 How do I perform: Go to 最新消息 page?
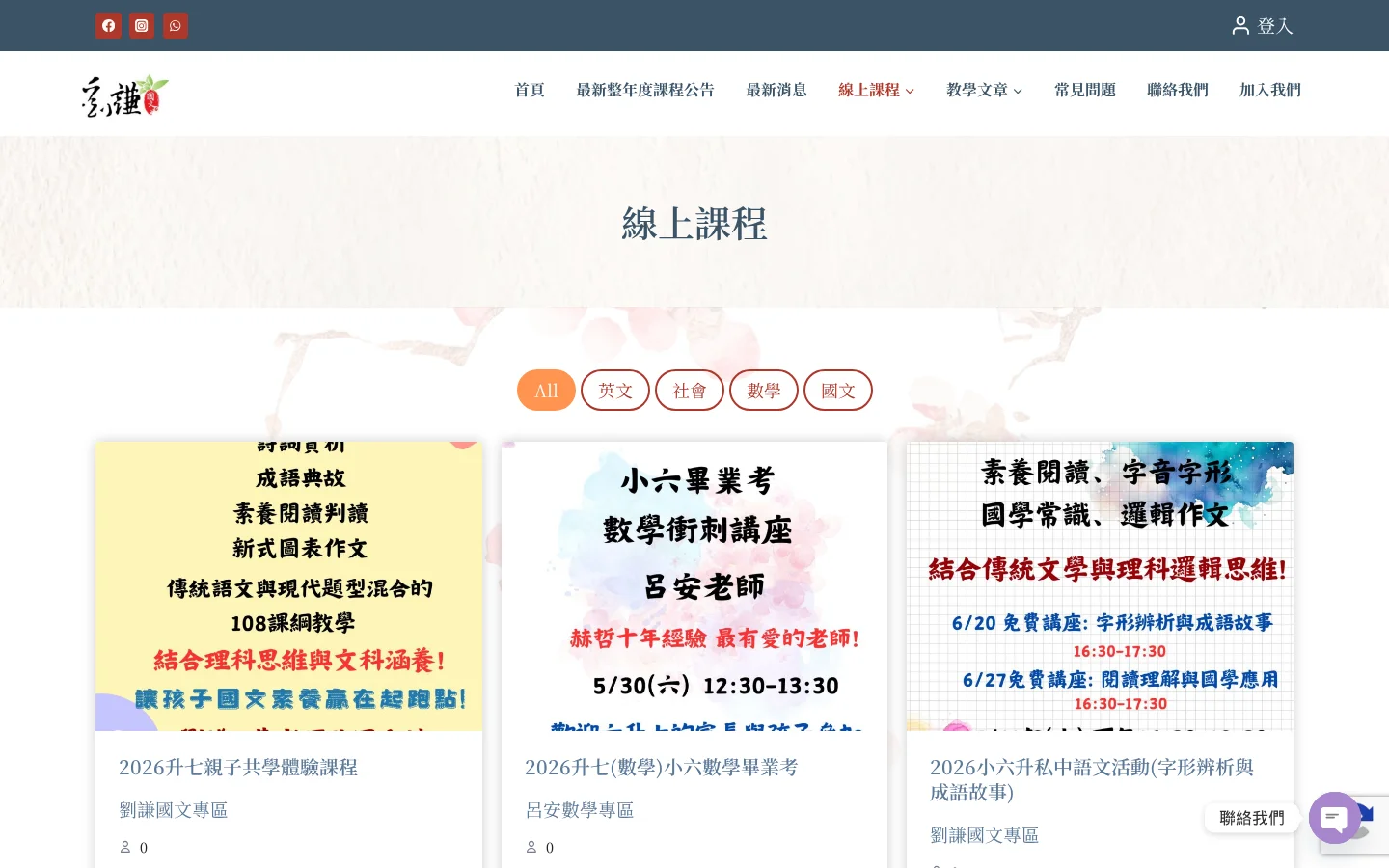(x=776, y=90)
